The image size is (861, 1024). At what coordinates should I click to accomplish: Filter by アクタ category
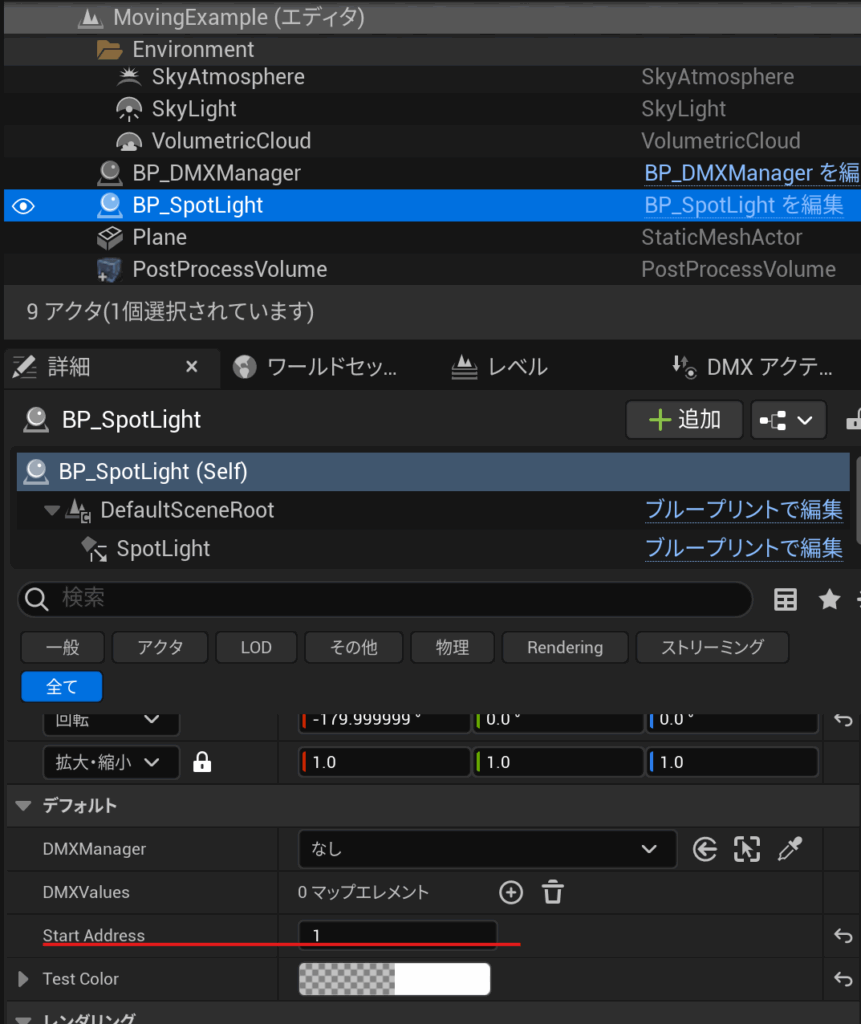(x=160, y=647)
